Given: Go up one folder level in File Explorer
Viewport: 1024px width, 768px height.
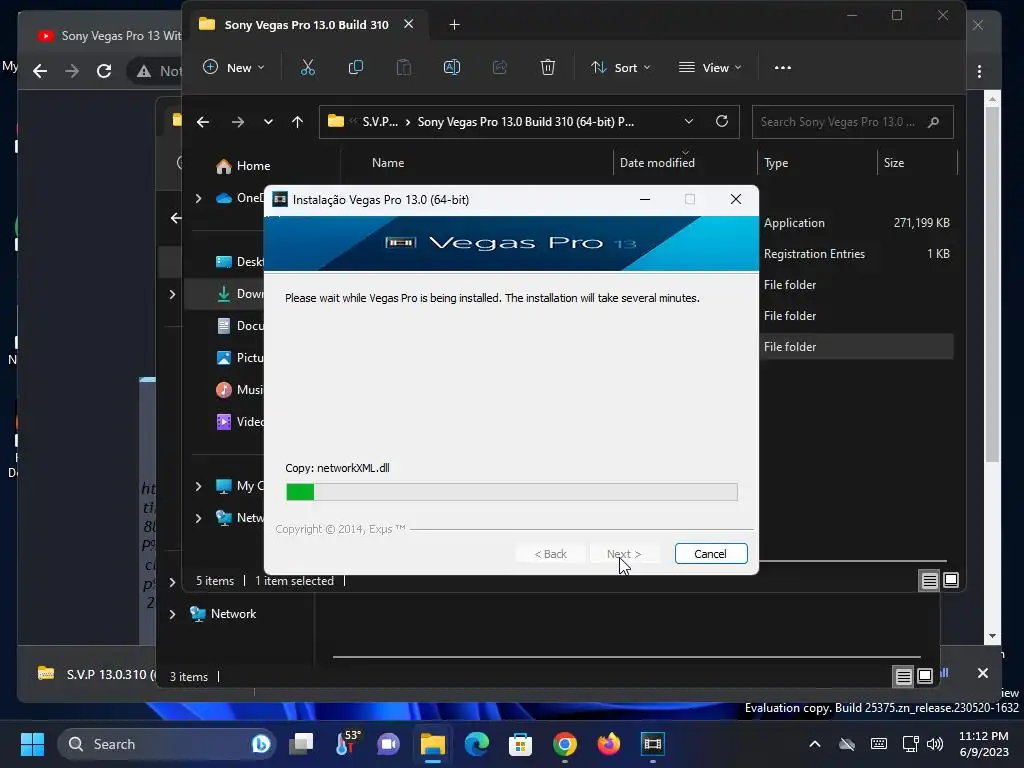Looking at the screenshot, I should [x=297, y=122].
